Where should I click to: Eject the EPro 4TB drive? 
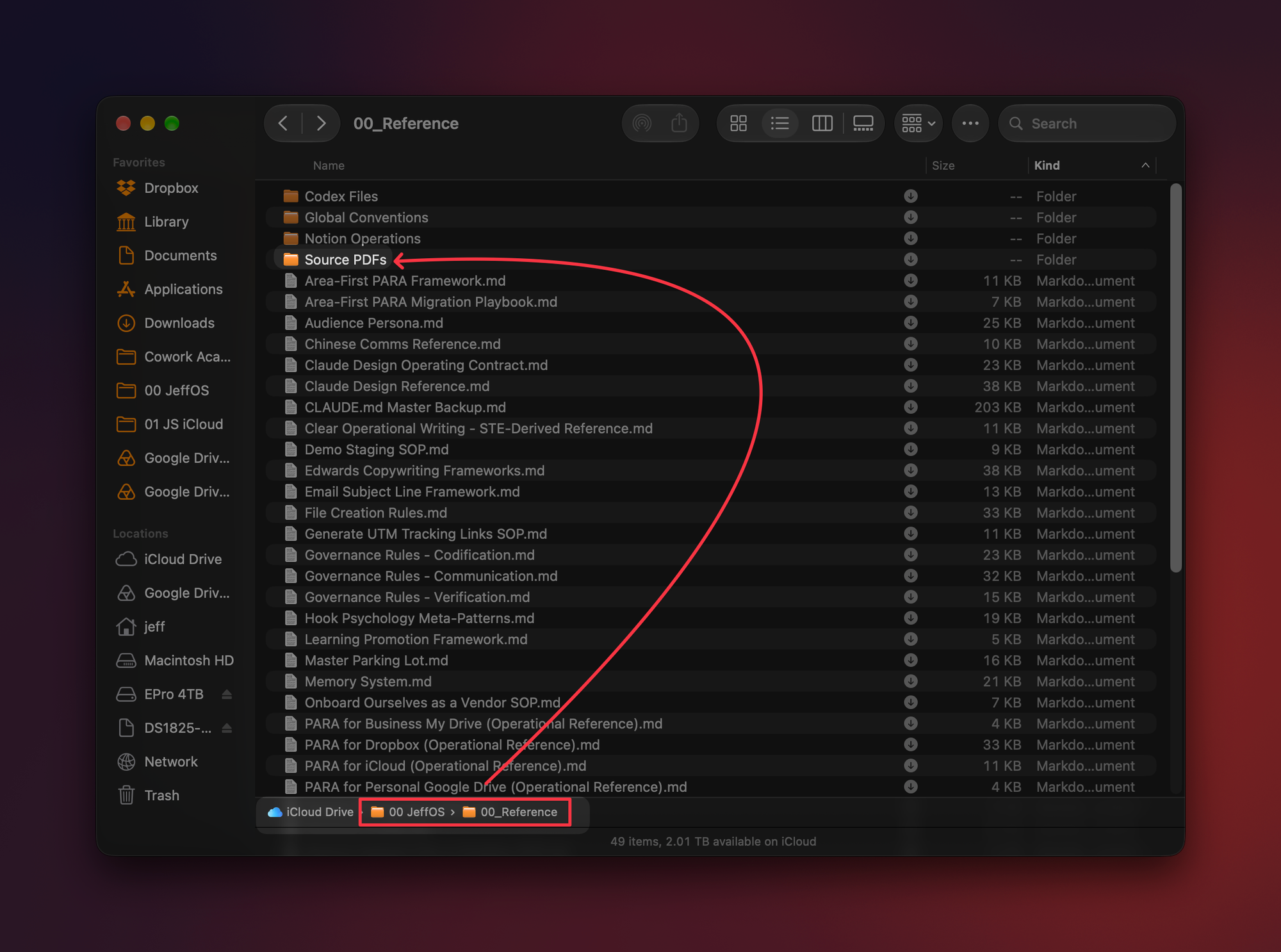(x=227, y=694)
